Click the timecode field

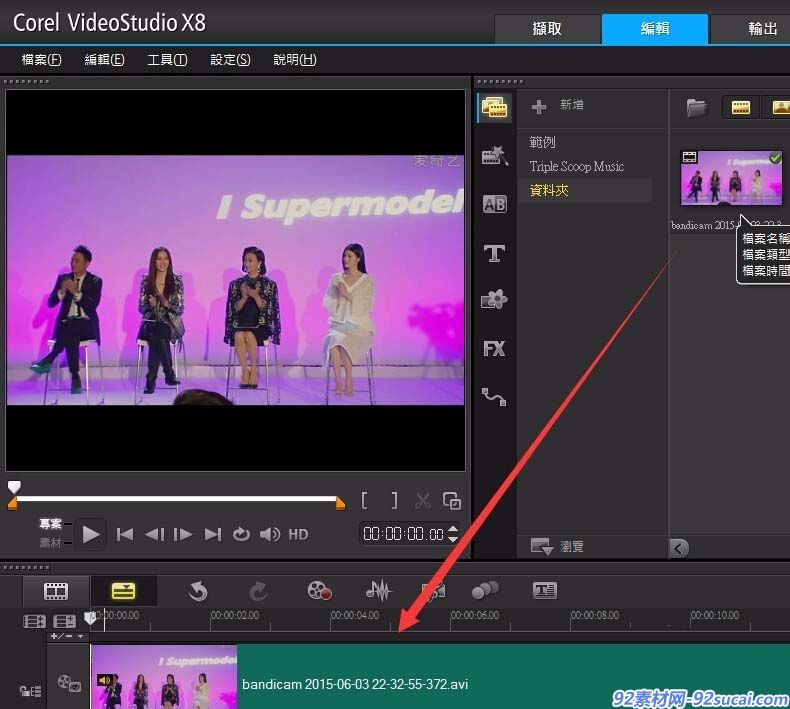coord(403,534)
